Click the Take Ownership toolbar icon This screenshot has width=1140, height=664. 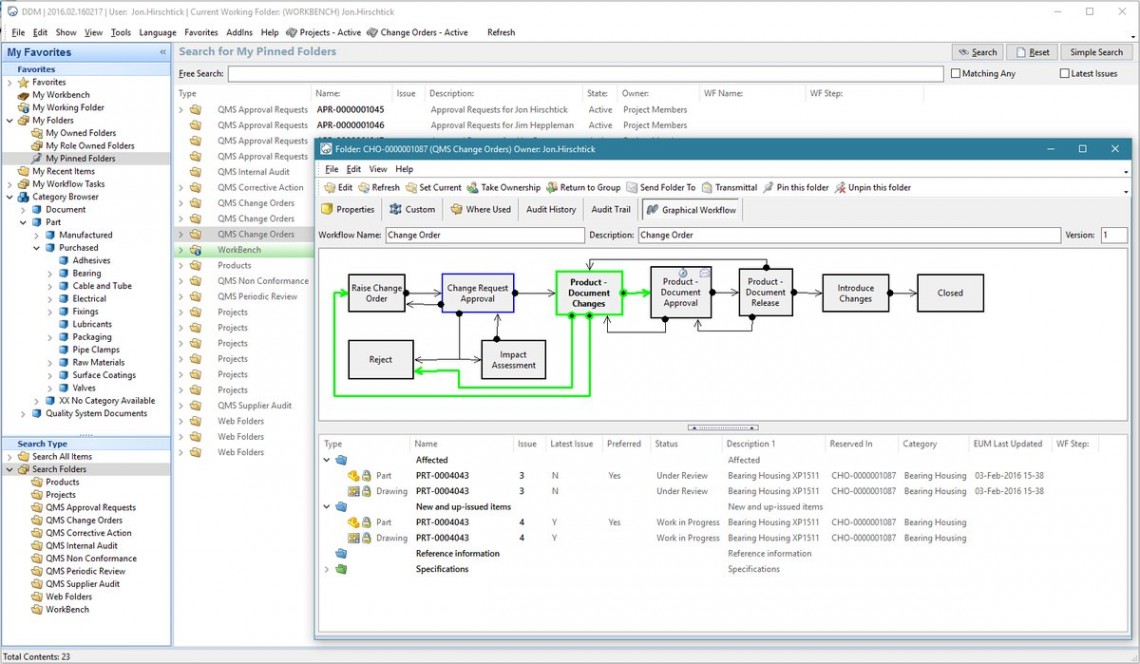tap(472, 187)
